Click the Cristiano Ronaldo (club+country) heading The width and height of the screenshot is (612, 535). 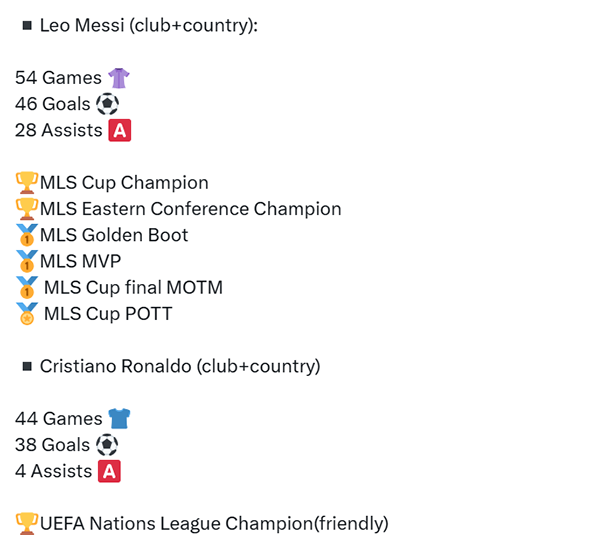[180, 367]
